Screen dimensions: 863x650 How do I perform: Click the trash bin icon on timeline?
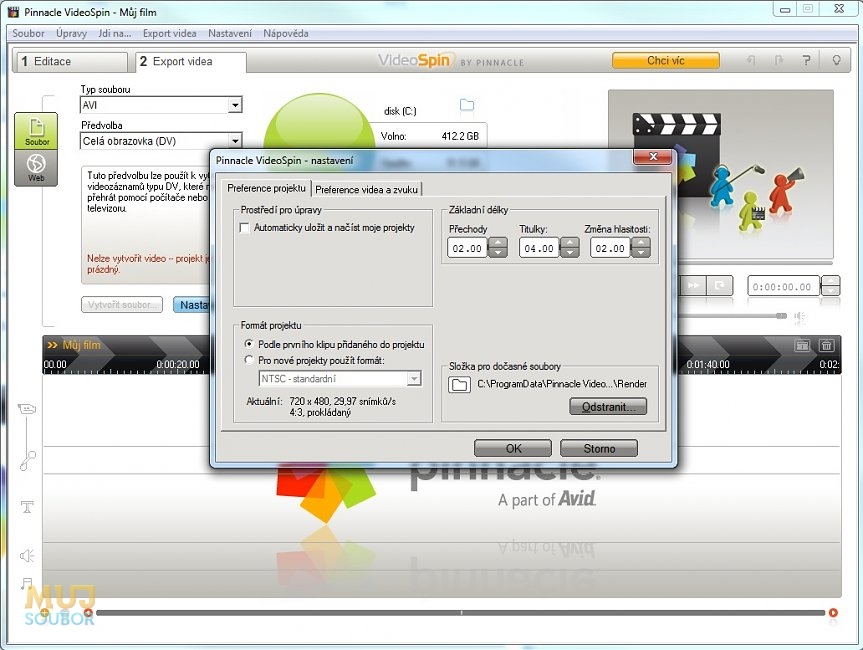click(826, 345)
